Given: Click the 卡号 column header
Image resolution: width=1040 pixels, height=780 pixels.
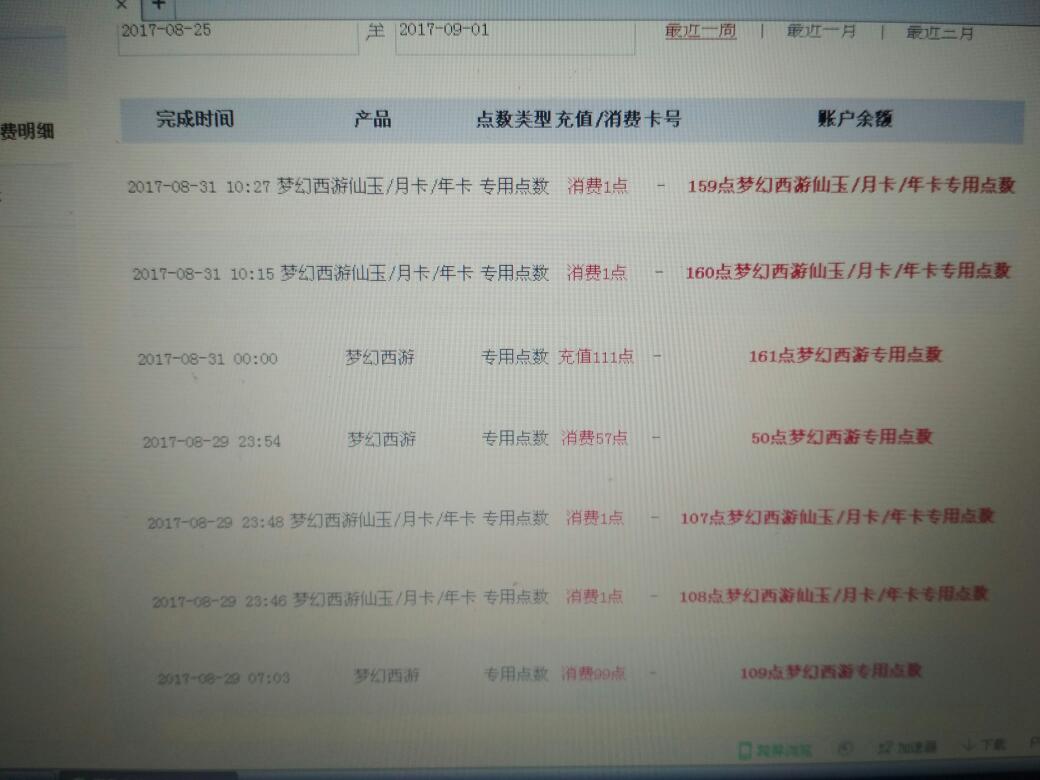Looking at the screenshot, I should pos(662,119).
